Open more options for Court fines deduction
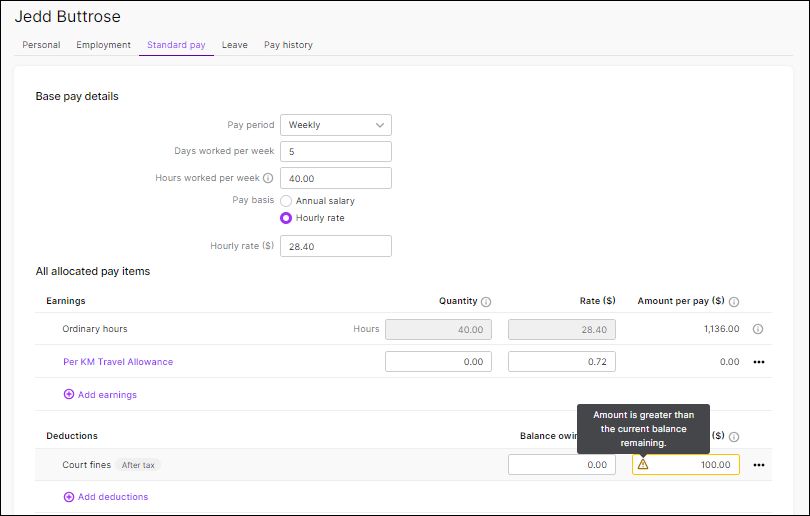This screenshot has width=810, height=516. pos(758,465)
